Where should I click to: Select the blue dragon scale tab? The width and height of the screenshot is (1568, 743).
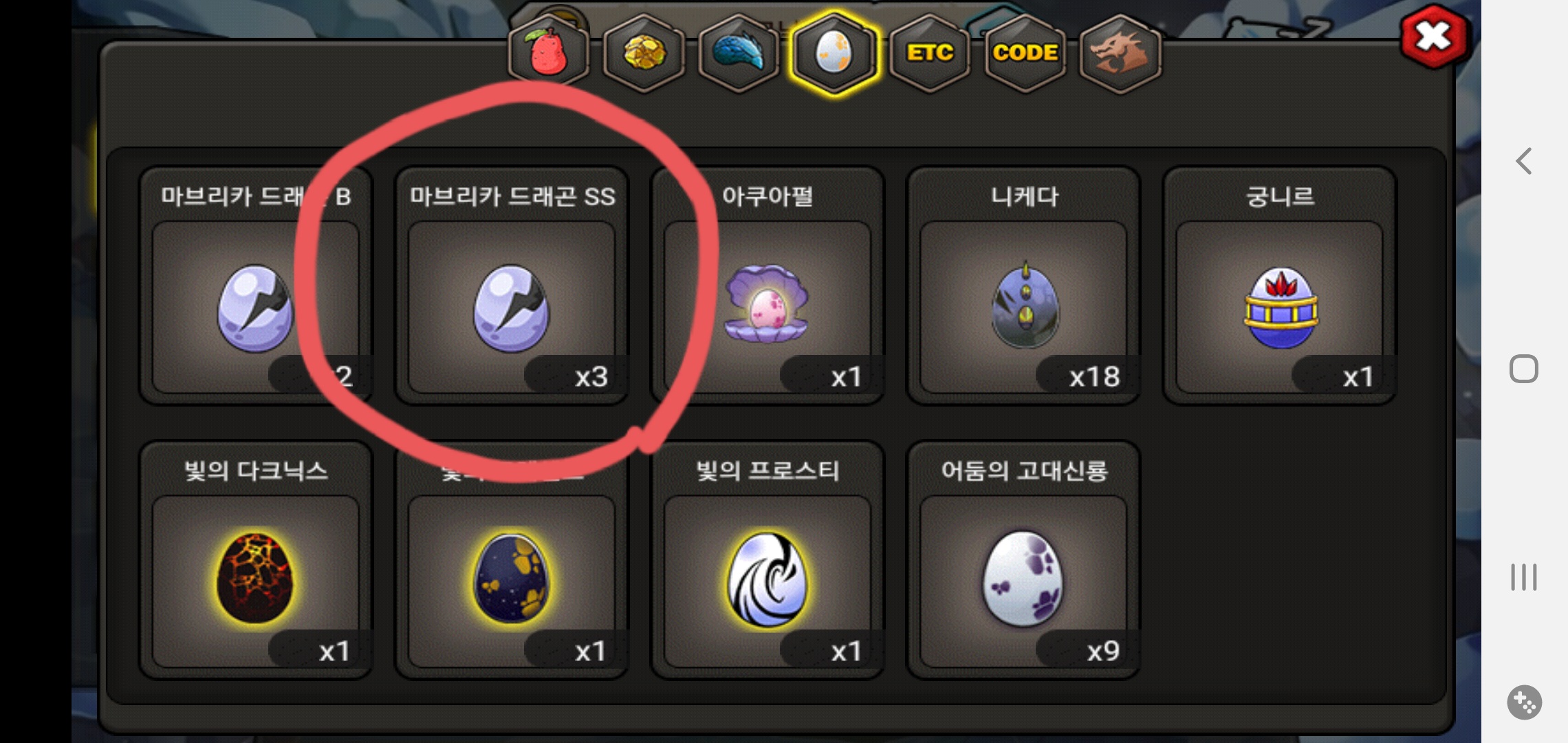[738, 54]
